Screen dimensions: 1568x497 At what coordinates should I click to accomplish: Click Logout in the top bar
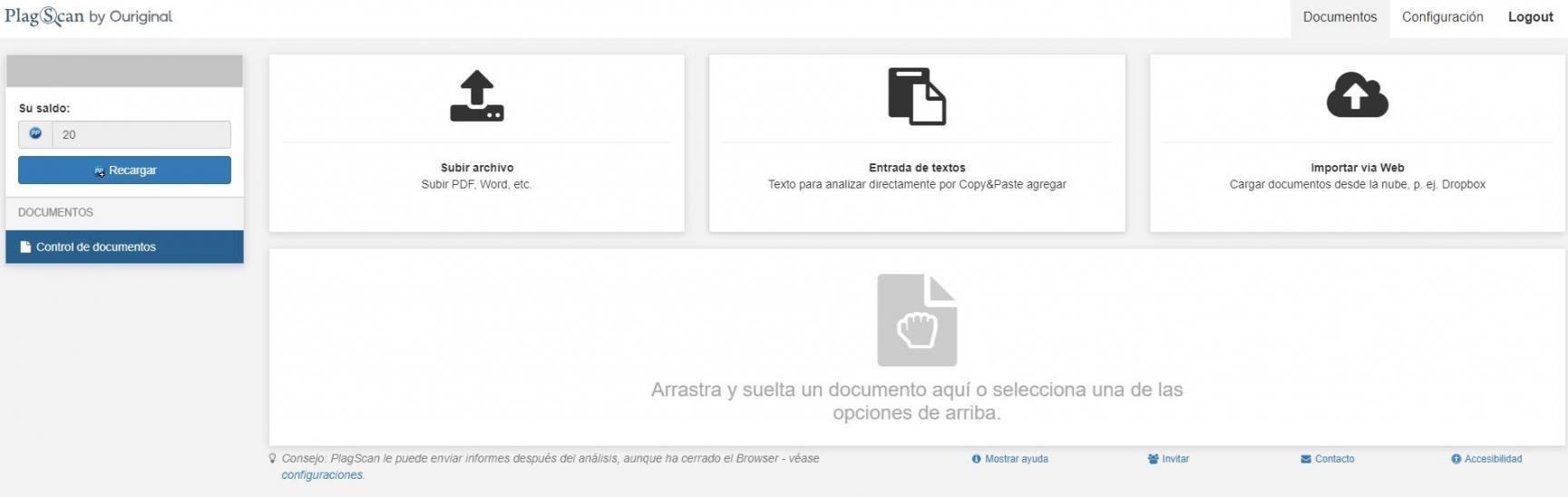1530,17
